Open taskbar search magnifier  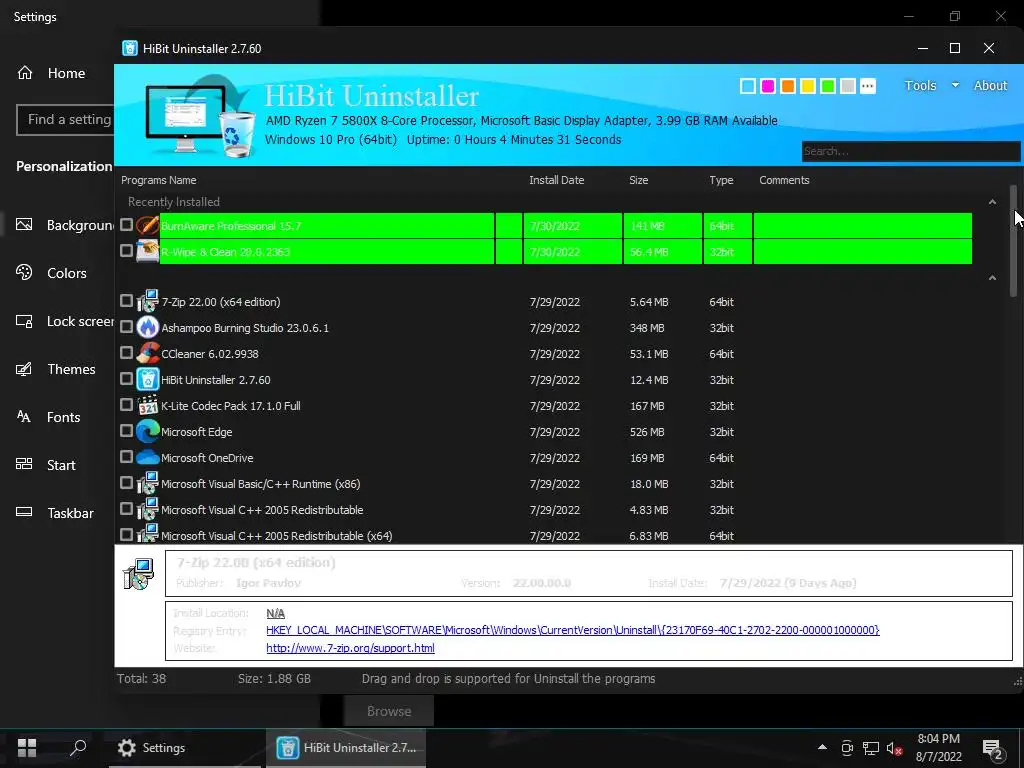tap(78, 748)
